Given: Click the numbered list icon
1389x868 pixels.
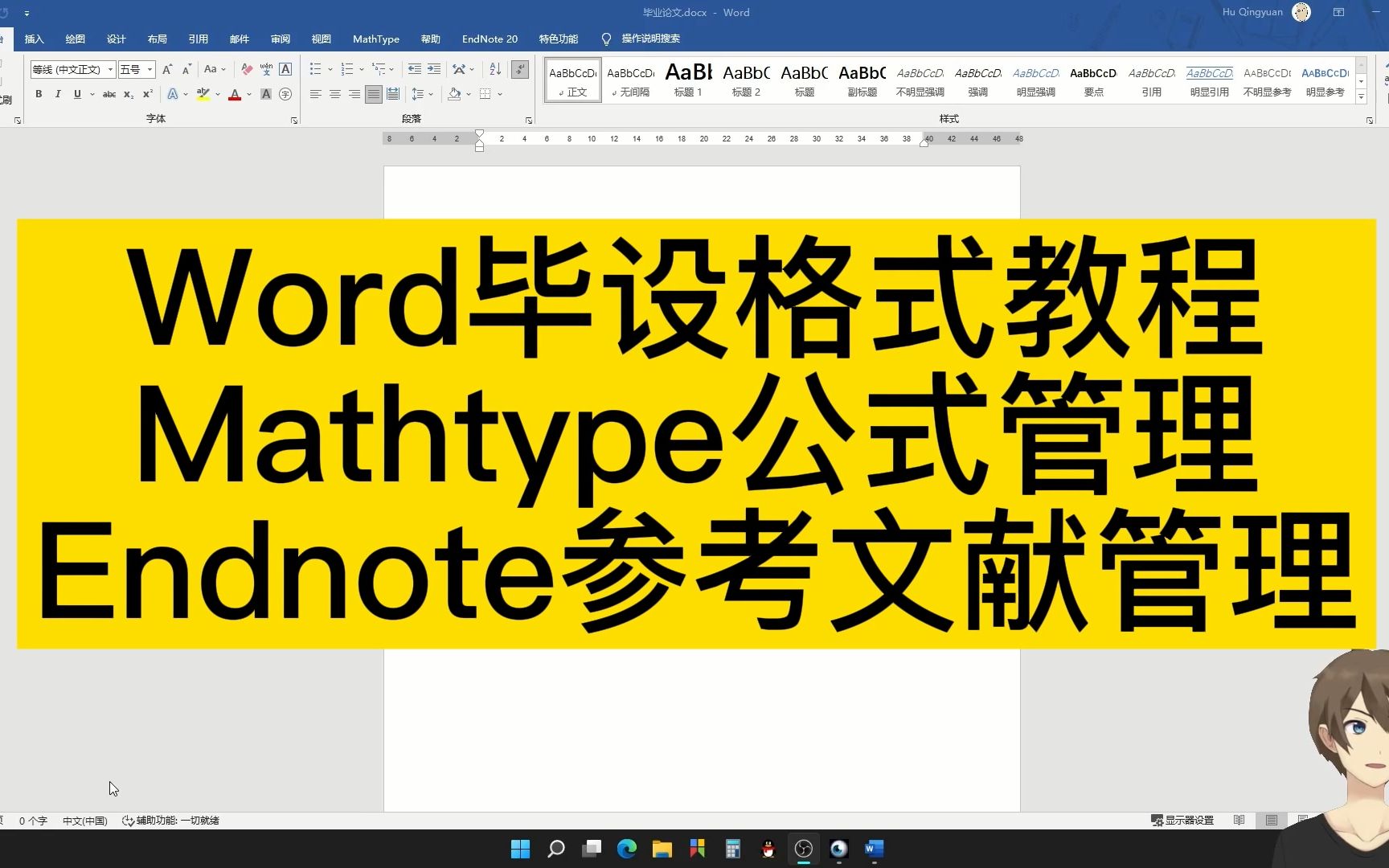Looking at the screenshot, I should click(347, 69).
